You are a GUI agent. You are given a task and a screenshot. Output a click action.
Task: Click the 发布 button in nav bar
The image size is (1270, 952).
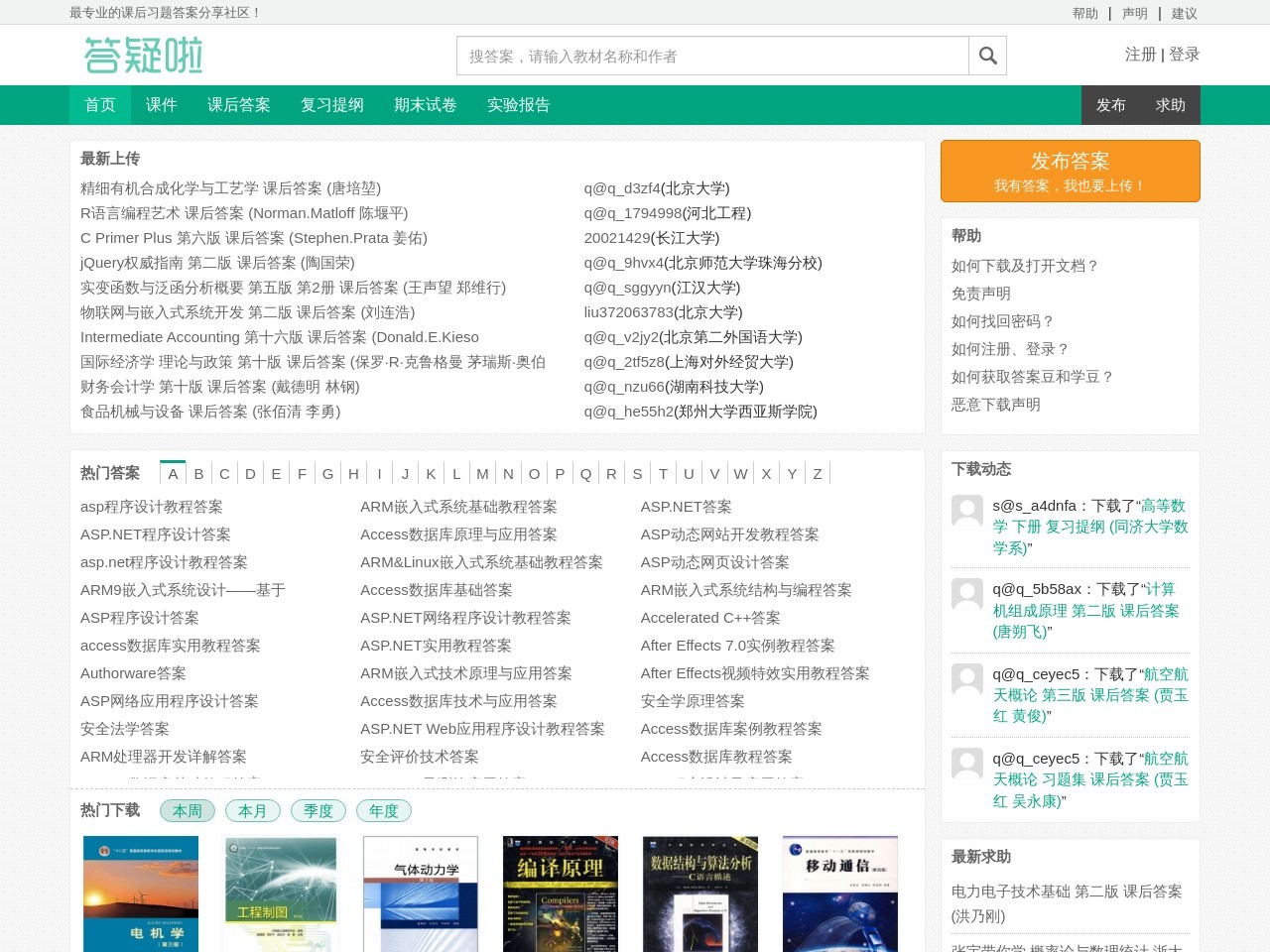[1111, 105]
